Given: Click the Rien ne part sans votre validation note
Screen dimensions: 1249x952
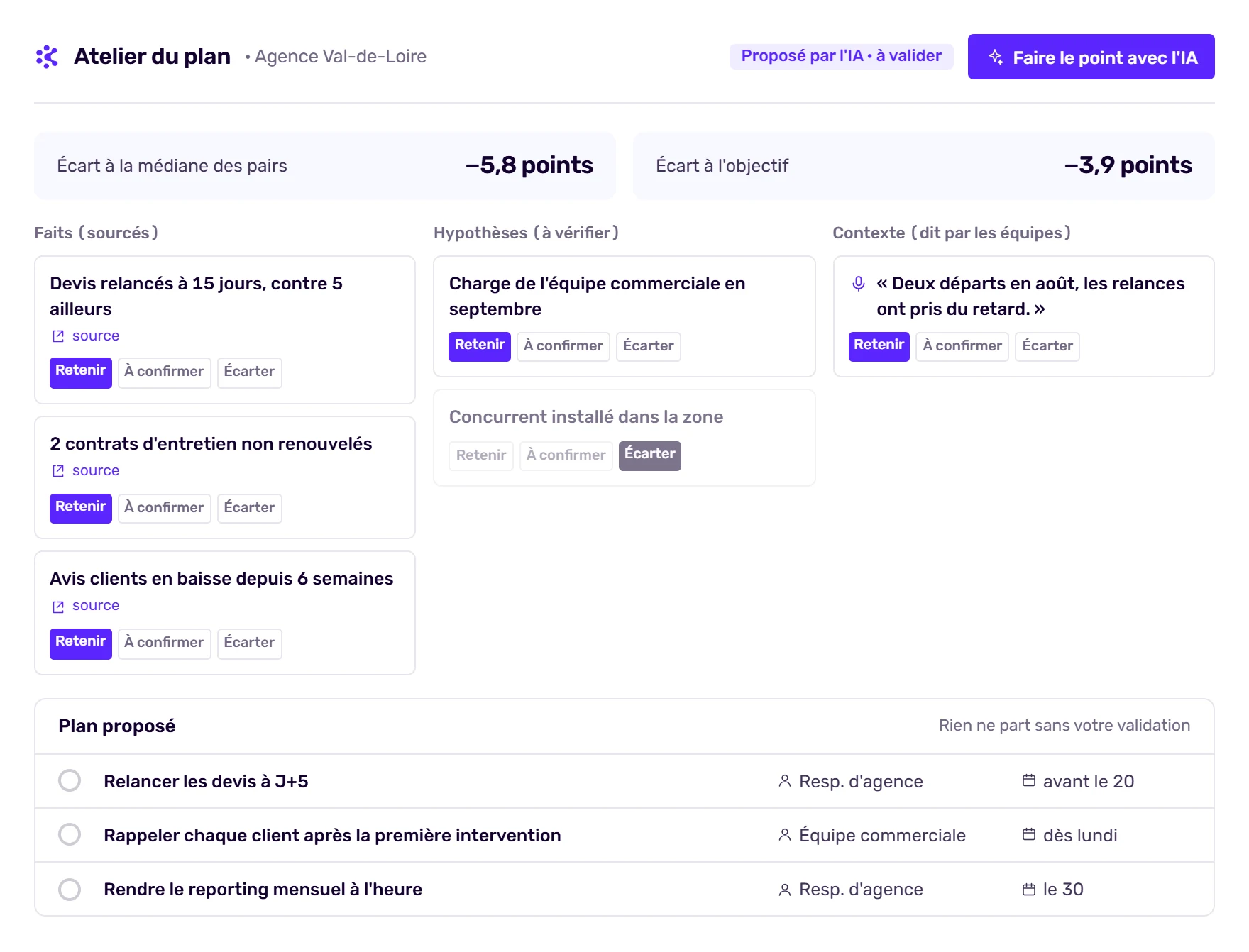Looking at the screenshot, I should click(x=1064, y=726).
